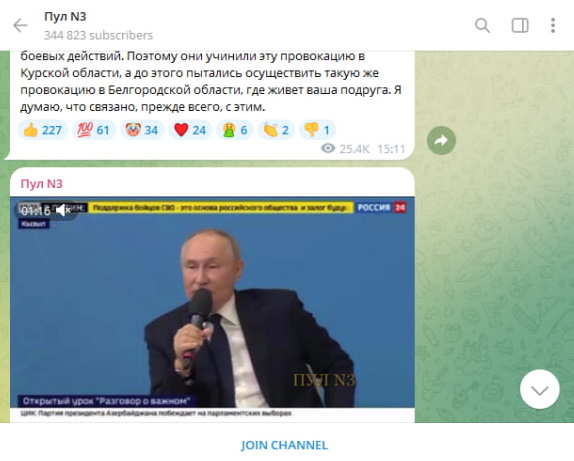Toggle thumbs up reaction with 227
This screenshot has height=461, width=574.
(x=43, y=130)
